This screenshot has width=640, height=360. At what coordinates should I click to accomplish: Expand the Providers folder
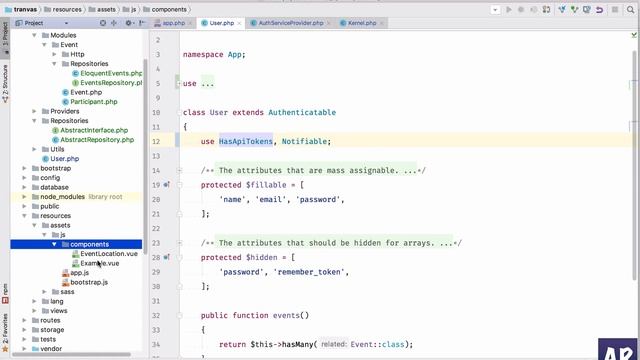click(34, 111)
